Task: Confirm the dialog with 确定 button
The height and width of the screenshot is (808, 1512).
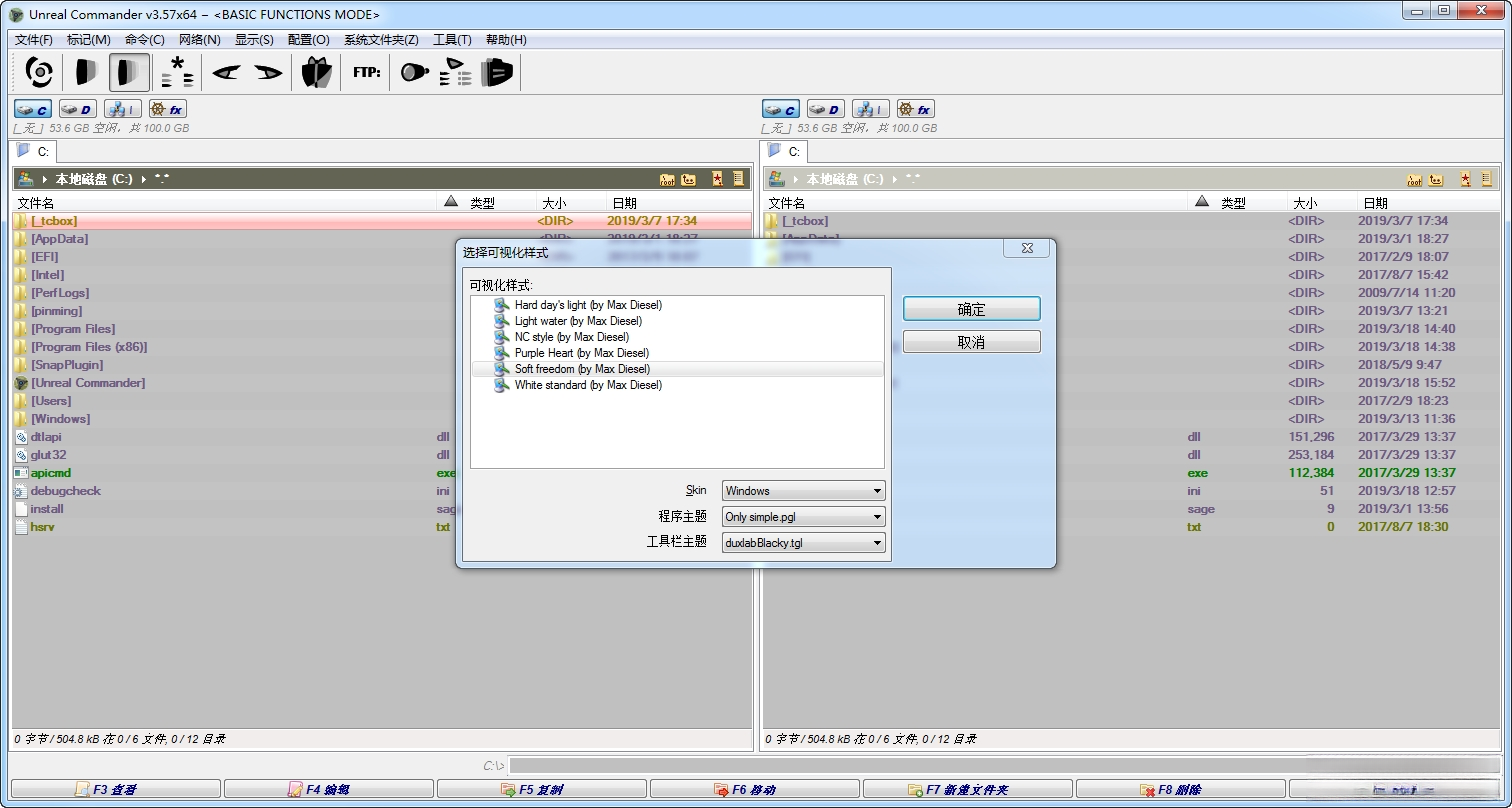Action: tap(972, 309)
